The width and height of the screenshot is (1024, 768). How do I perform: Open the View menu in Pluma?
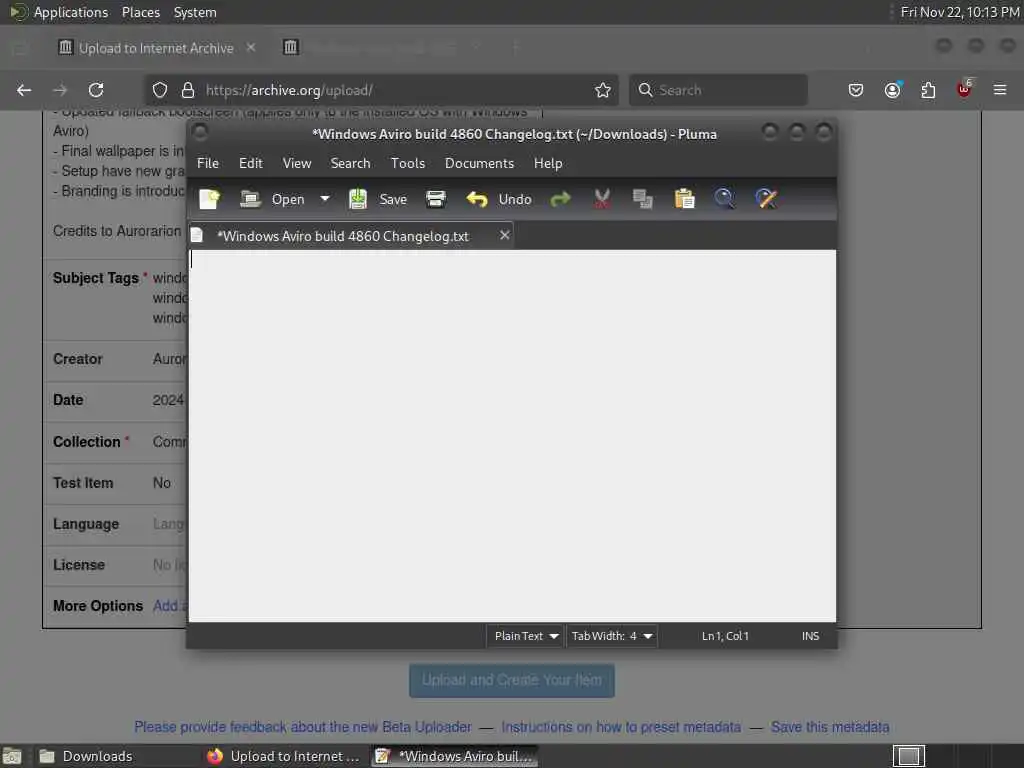coord(296,163)
